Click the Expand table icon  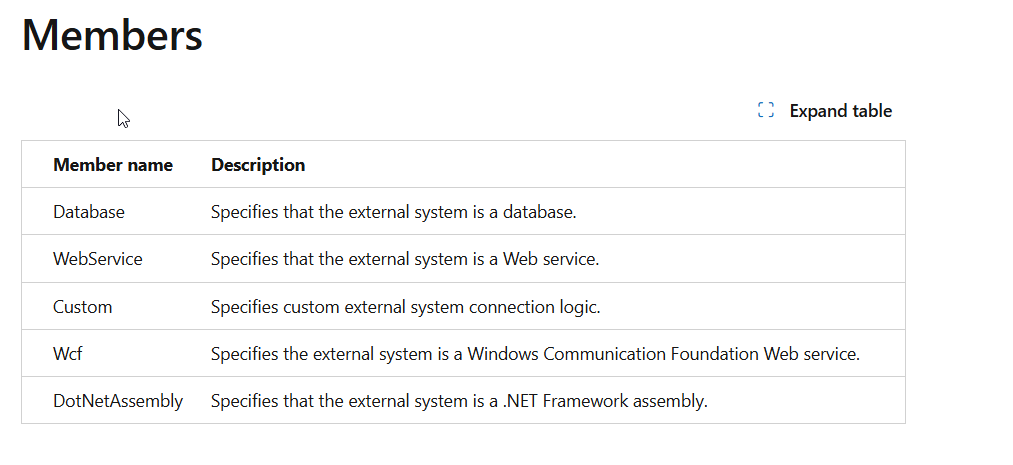coord(766,110)
